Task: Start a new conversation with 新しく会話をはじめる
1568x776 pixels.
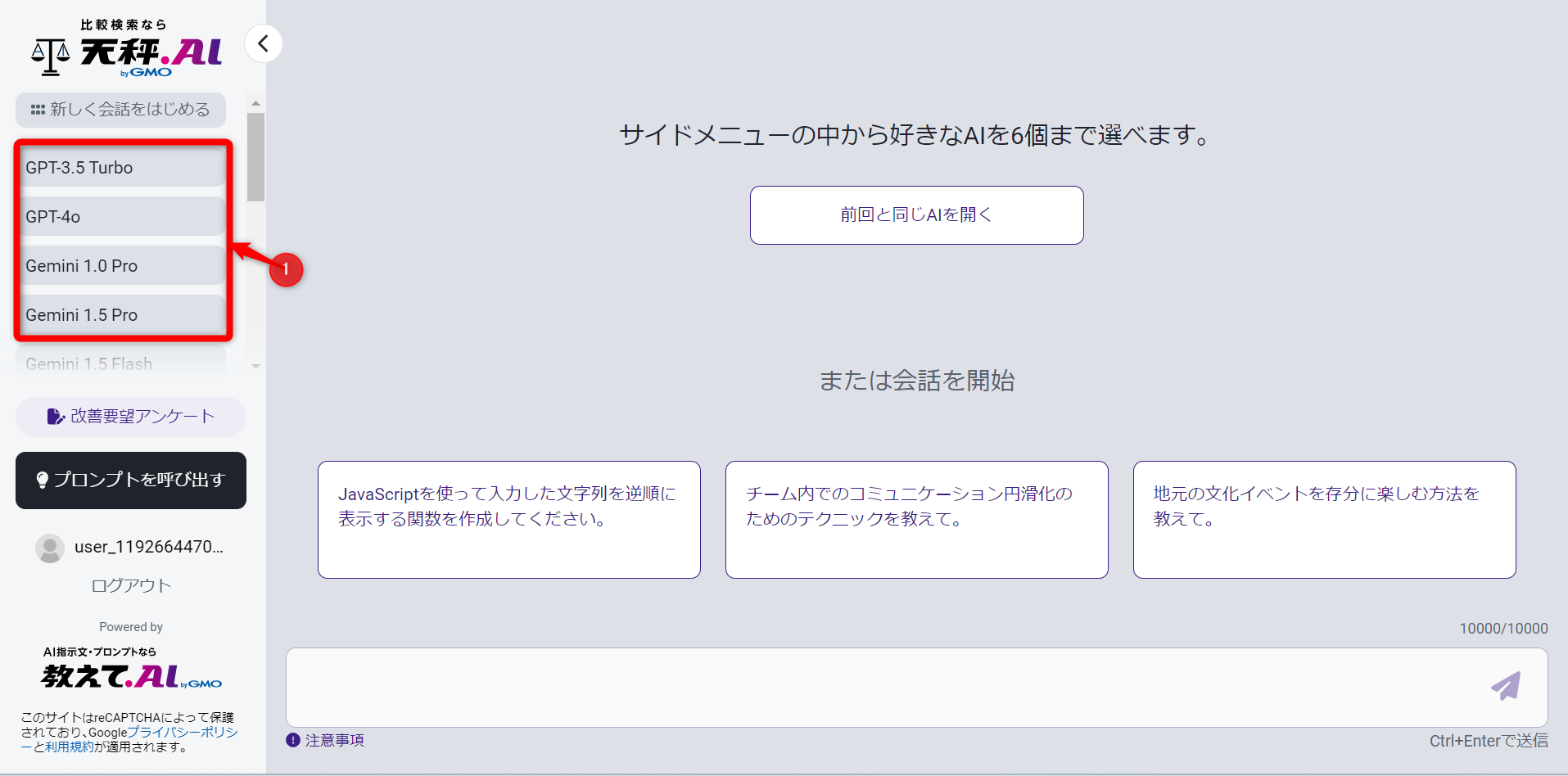Action: (120, 110)
